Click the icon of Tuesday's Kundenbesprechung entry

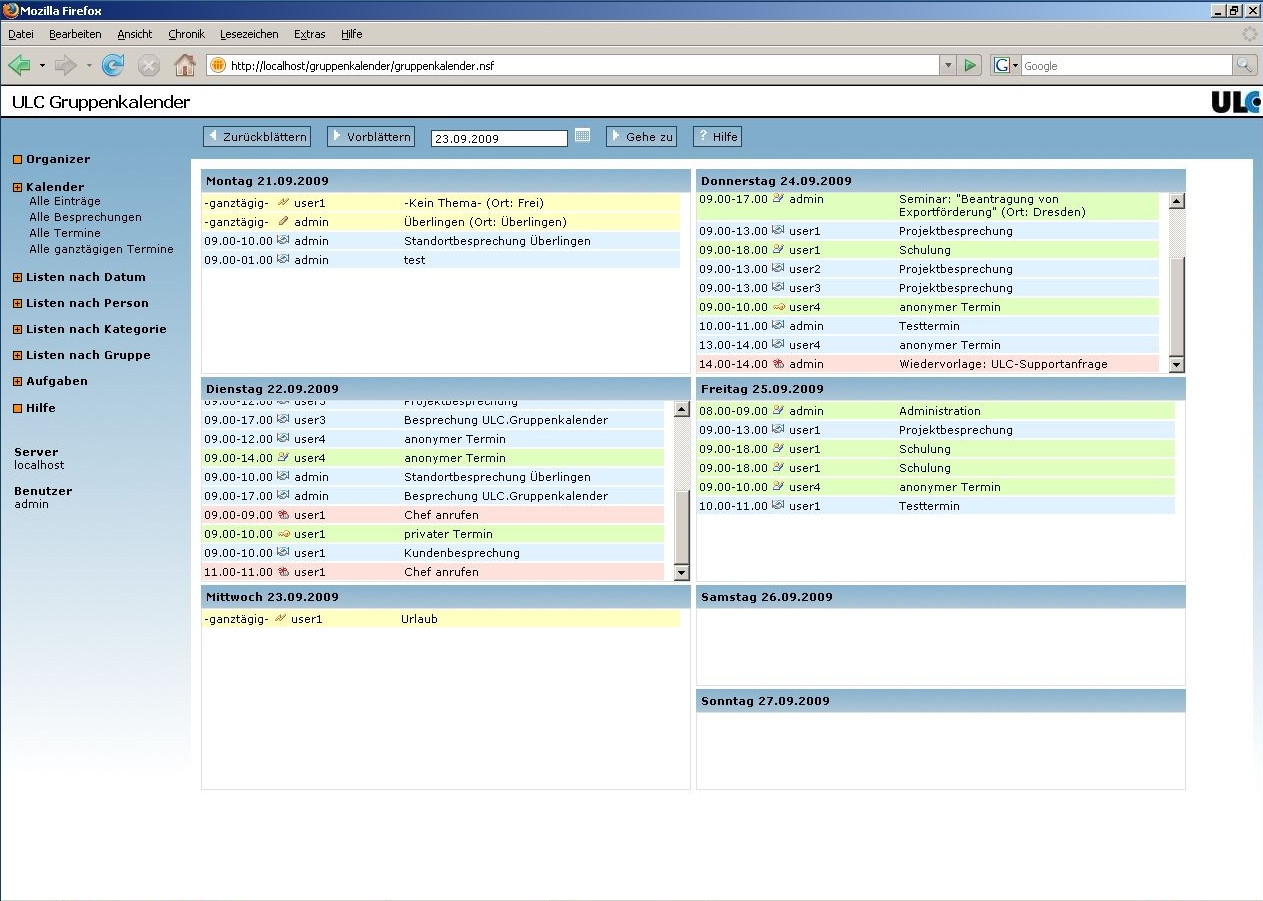tap(282, 553)
